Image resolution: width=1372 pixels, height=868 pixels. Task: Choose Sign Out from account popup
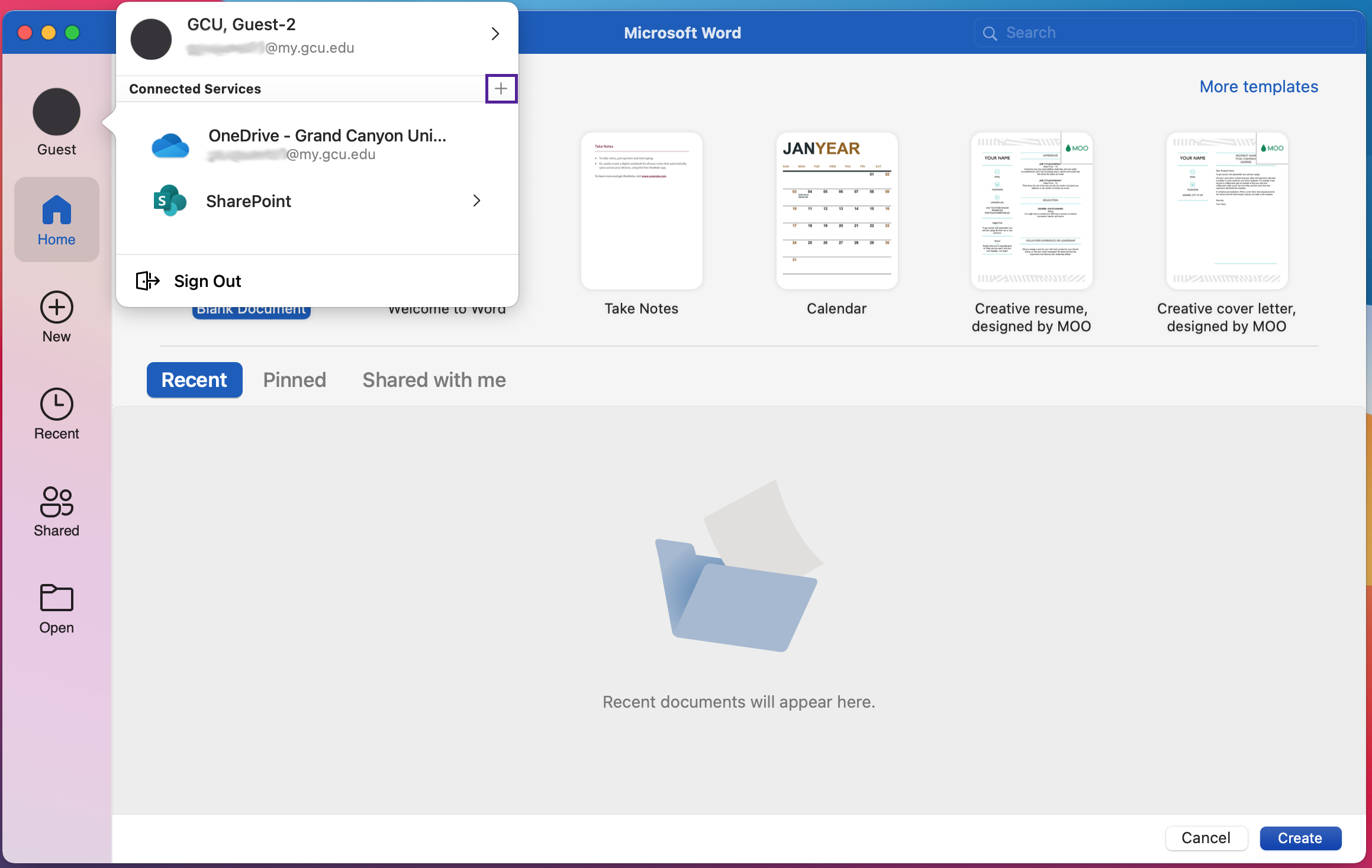coord(317,281)
